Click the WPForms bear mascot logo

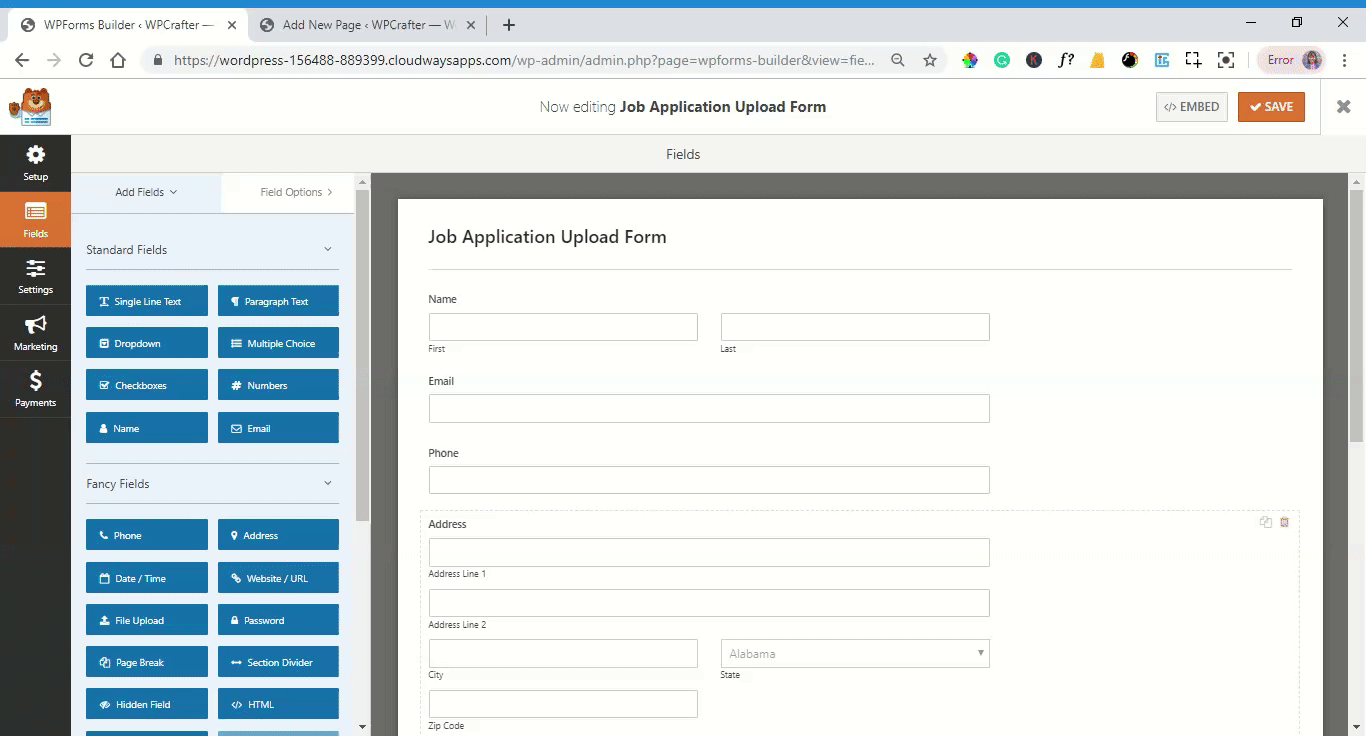pos(30,107)
